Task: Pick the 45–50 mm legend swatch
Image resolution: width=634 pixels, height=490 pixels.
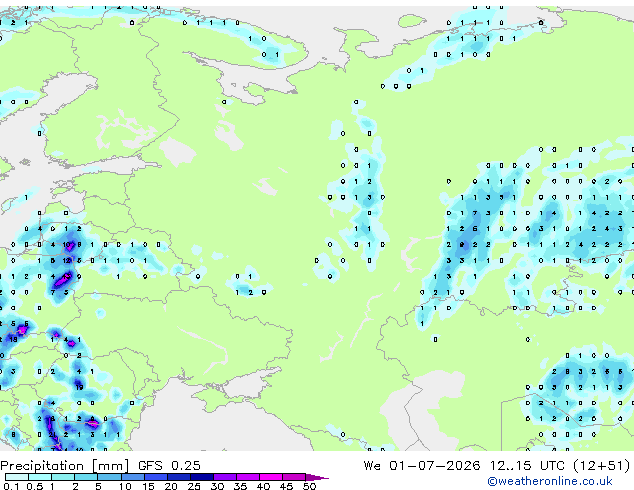Action: click(x=294, y=477)
